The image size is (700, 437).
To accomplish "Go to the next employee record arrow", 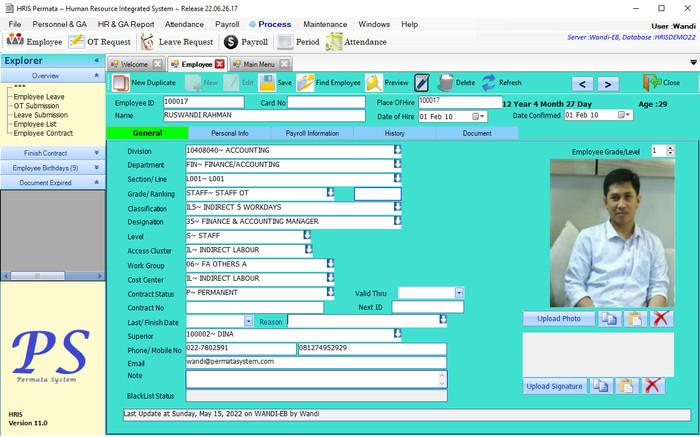I will (607, 83).
